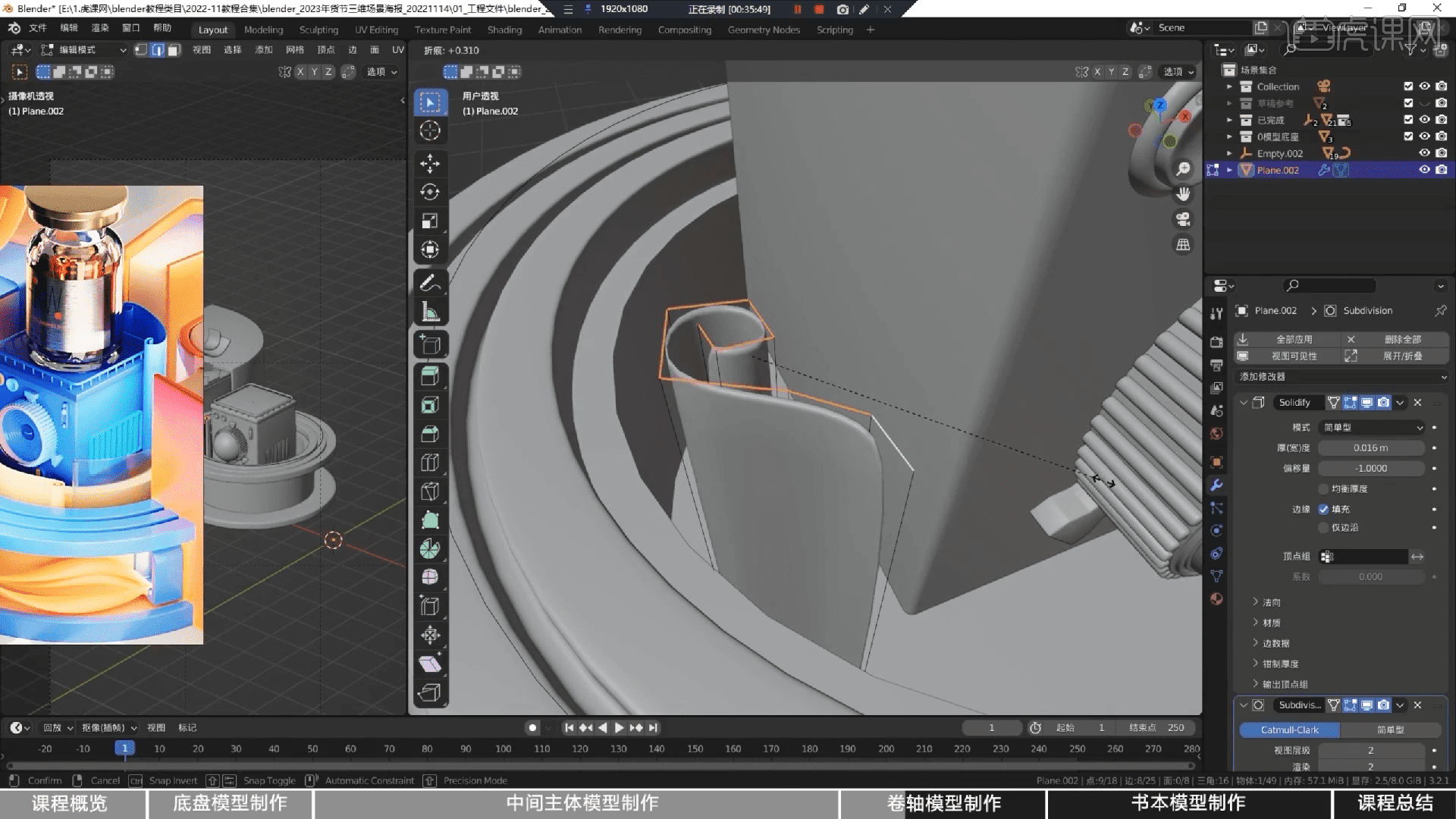The height and width of the screenshot is (819, 1456).
Task: Switch to the Modeling workspace tab
Action: 263,30
